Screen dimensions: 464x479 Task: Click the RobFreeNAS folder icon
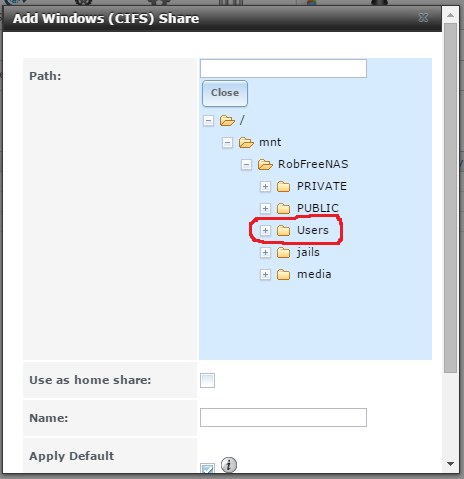coord(265,164)
